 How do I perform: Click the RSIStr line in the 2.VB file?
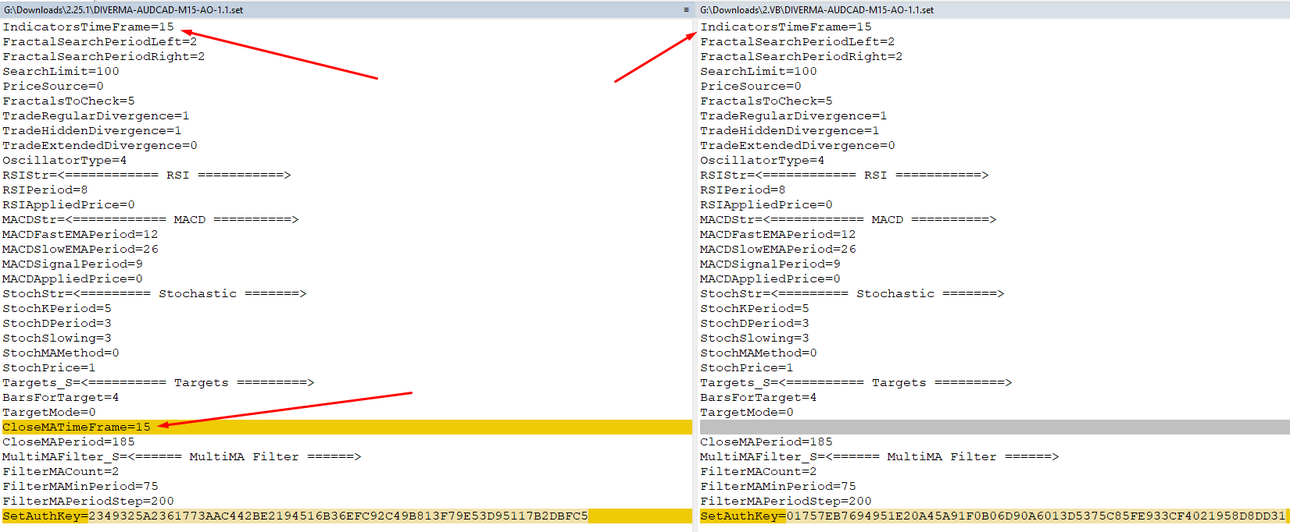pos(844,175)
